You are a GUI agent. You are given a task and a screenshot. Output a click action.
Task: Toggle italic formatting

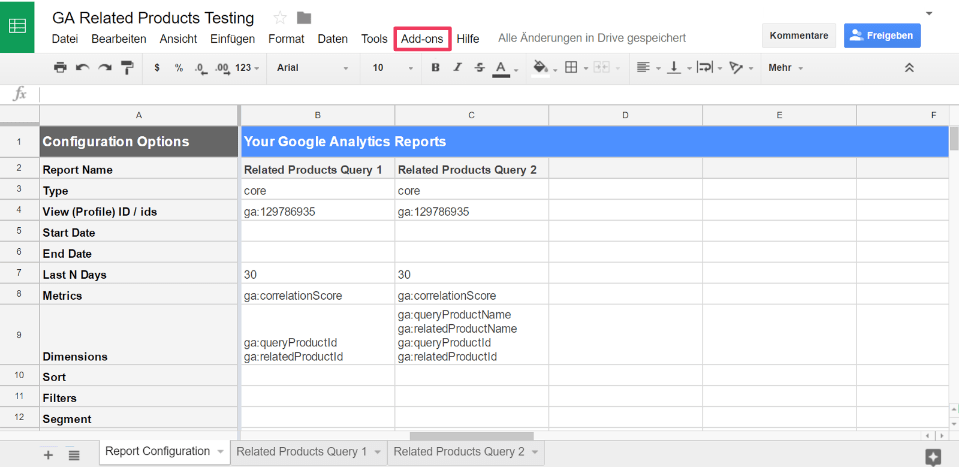[457, 68]
